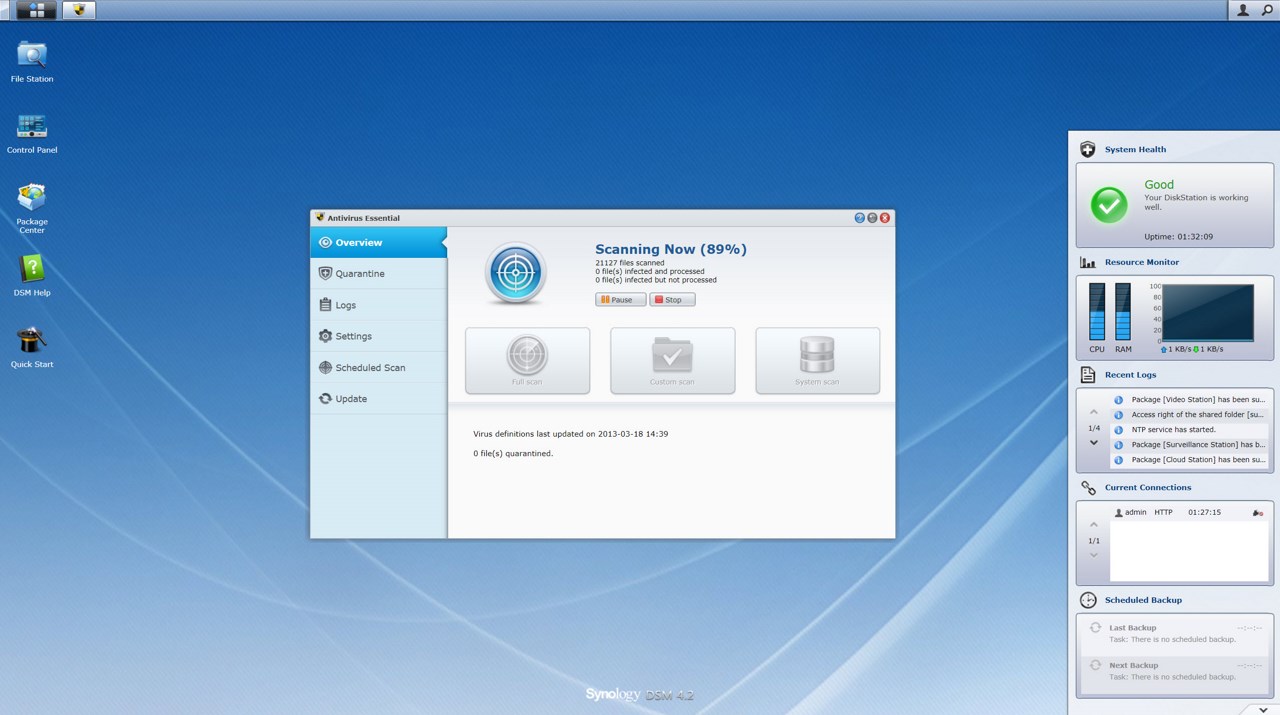Screen dimensions: 1280x715
Task: Open the search magnifier in taskbar
Action: (x=1267, y=10)
